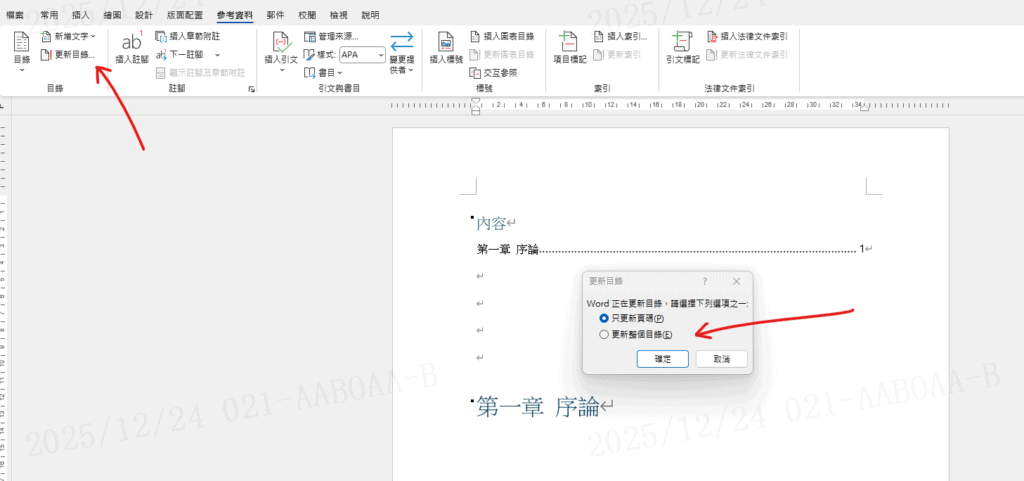Open the 插入 (Insert) ribbon tab
The image size is (1024, 481).
(x=81, y=15)
